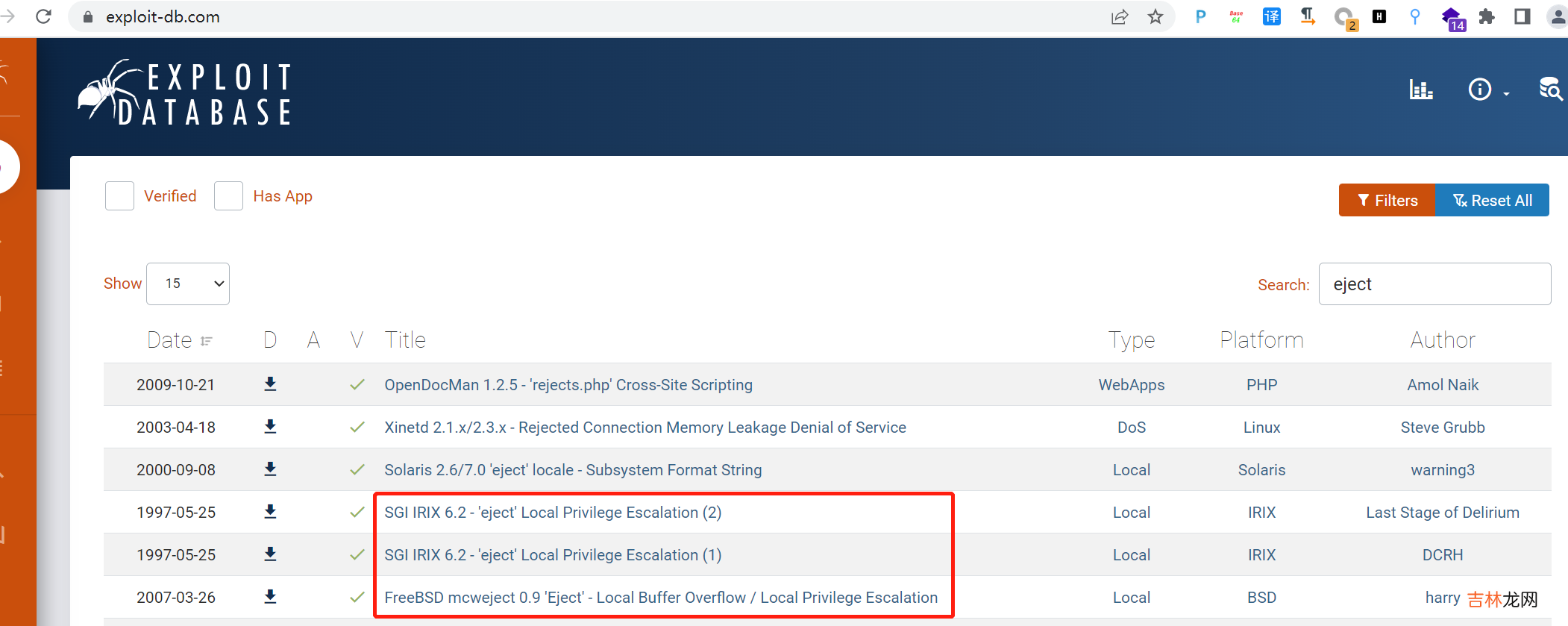Open the Extensions puzzle-piece menu
This screenshot has height=626, width=1568.
tap(1487, 16)
